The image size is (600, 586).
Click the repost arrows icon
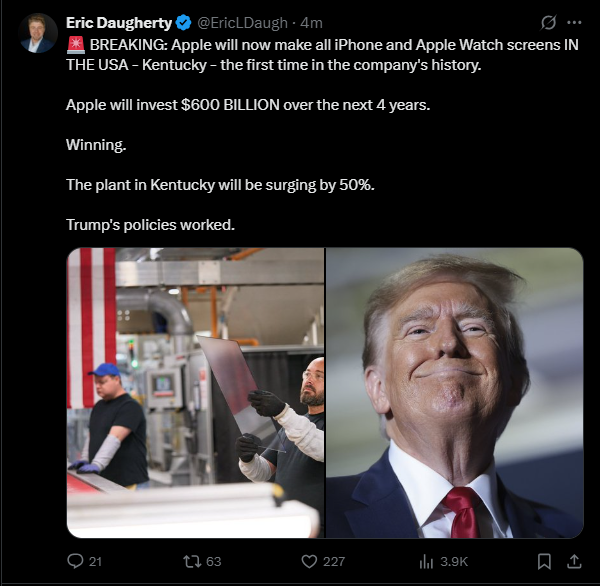pyautogui.click(x=192, y=562)
